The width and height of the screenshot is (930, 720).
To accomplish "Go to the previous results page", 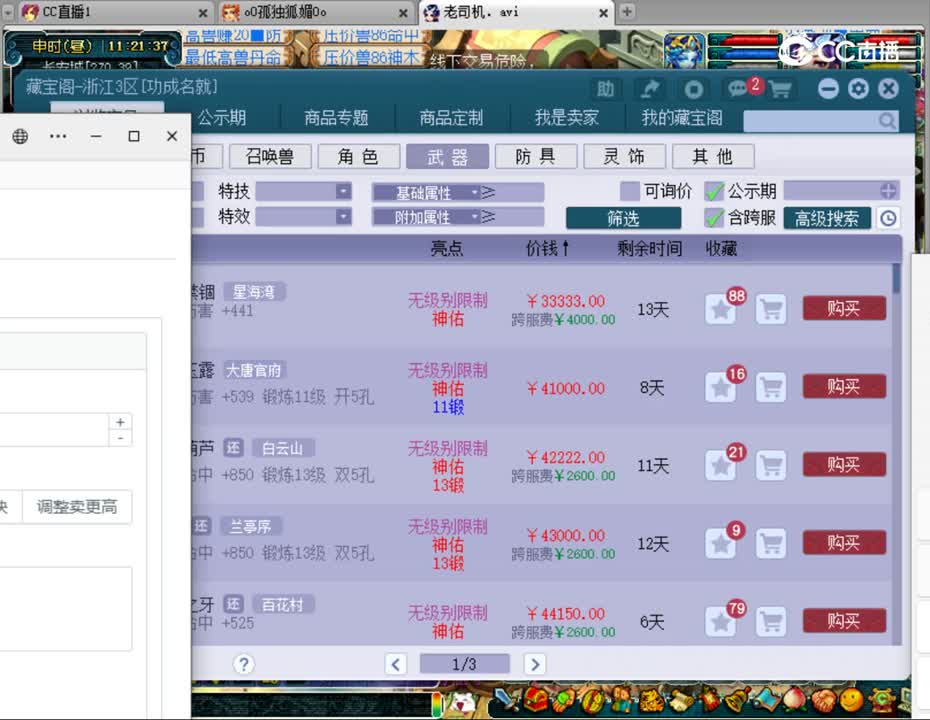I will 396,664.
